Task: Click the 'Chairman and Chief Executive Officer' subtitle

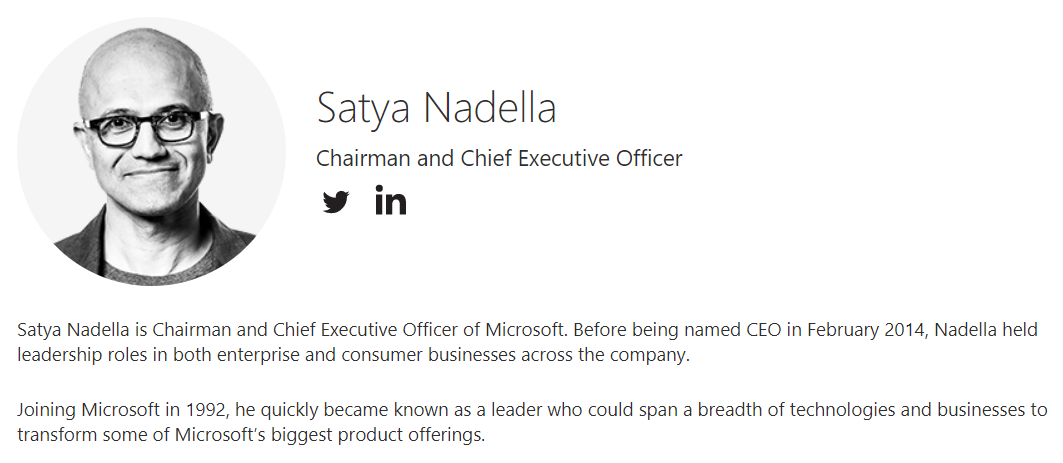Action: click(499, 158)
